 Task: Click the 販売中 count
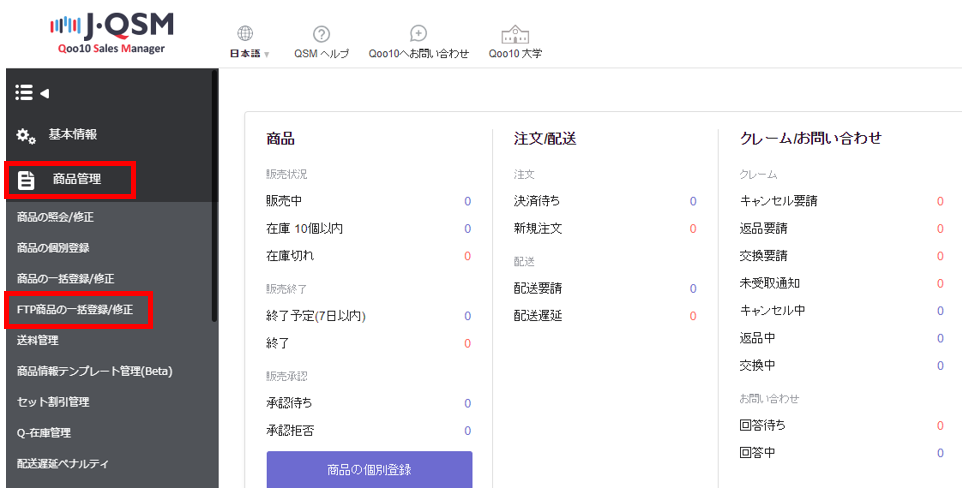point(468,201)
